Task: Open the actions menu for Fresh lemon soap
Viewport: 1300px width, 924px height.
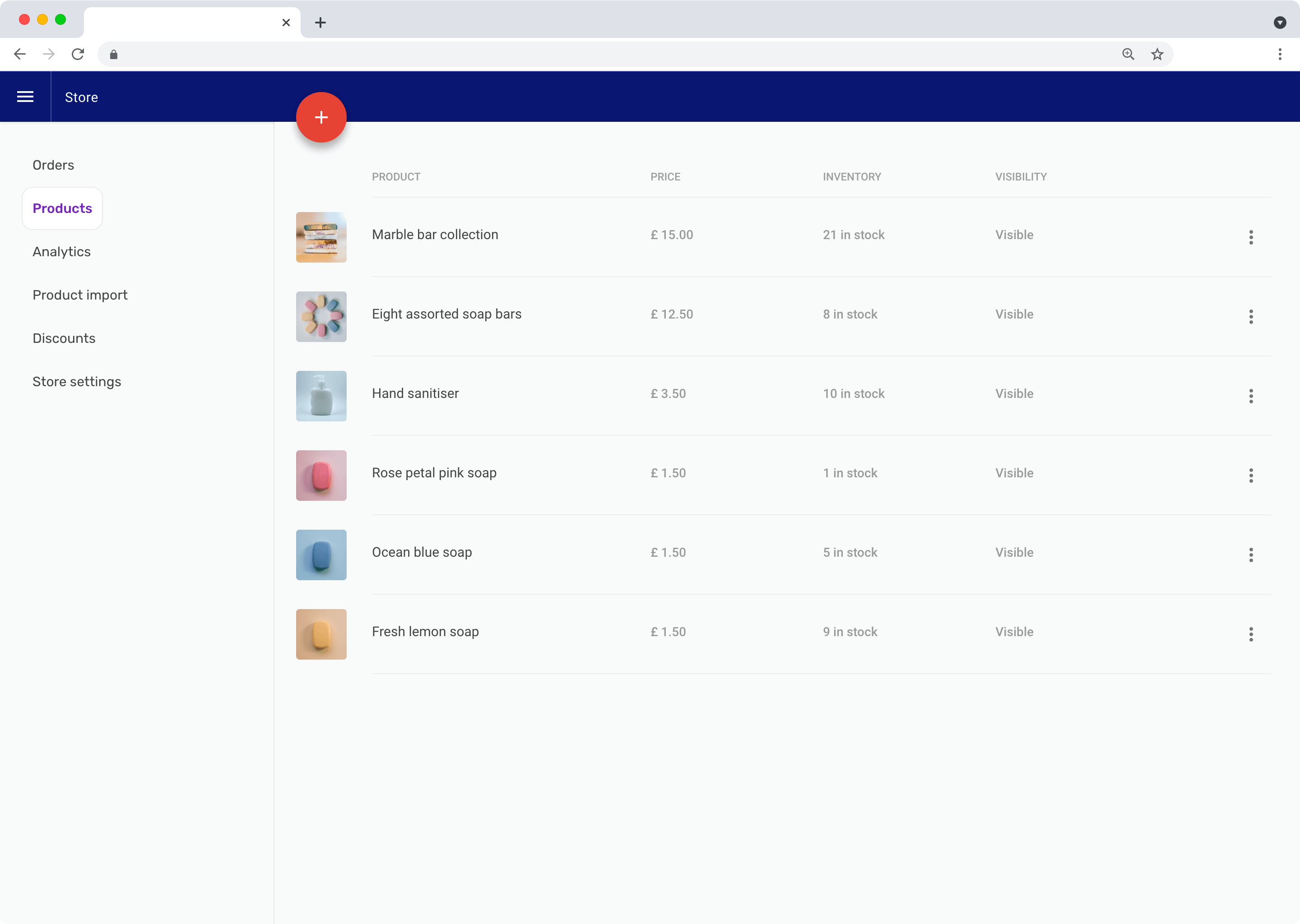Action: (x=1250, y=634)
